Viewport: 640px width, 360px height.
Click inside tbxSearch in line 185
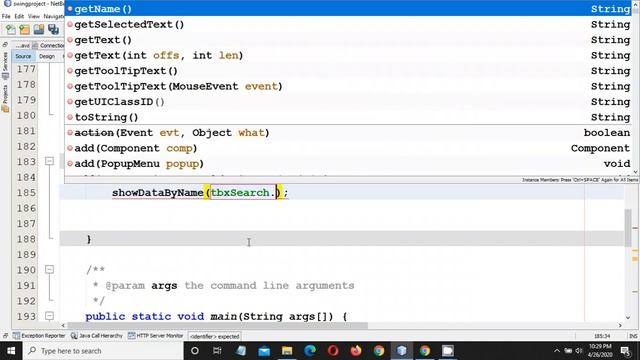(x=240, y=193)
